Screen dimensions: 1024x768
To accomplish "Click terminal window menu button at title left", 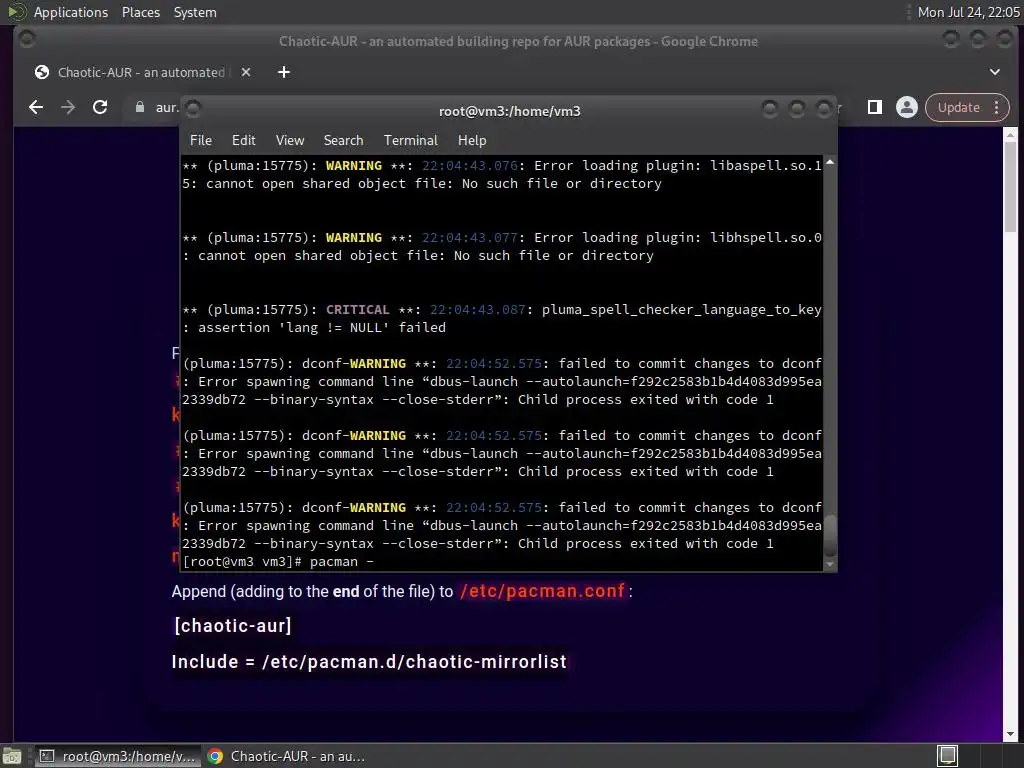I will point(193,109).
